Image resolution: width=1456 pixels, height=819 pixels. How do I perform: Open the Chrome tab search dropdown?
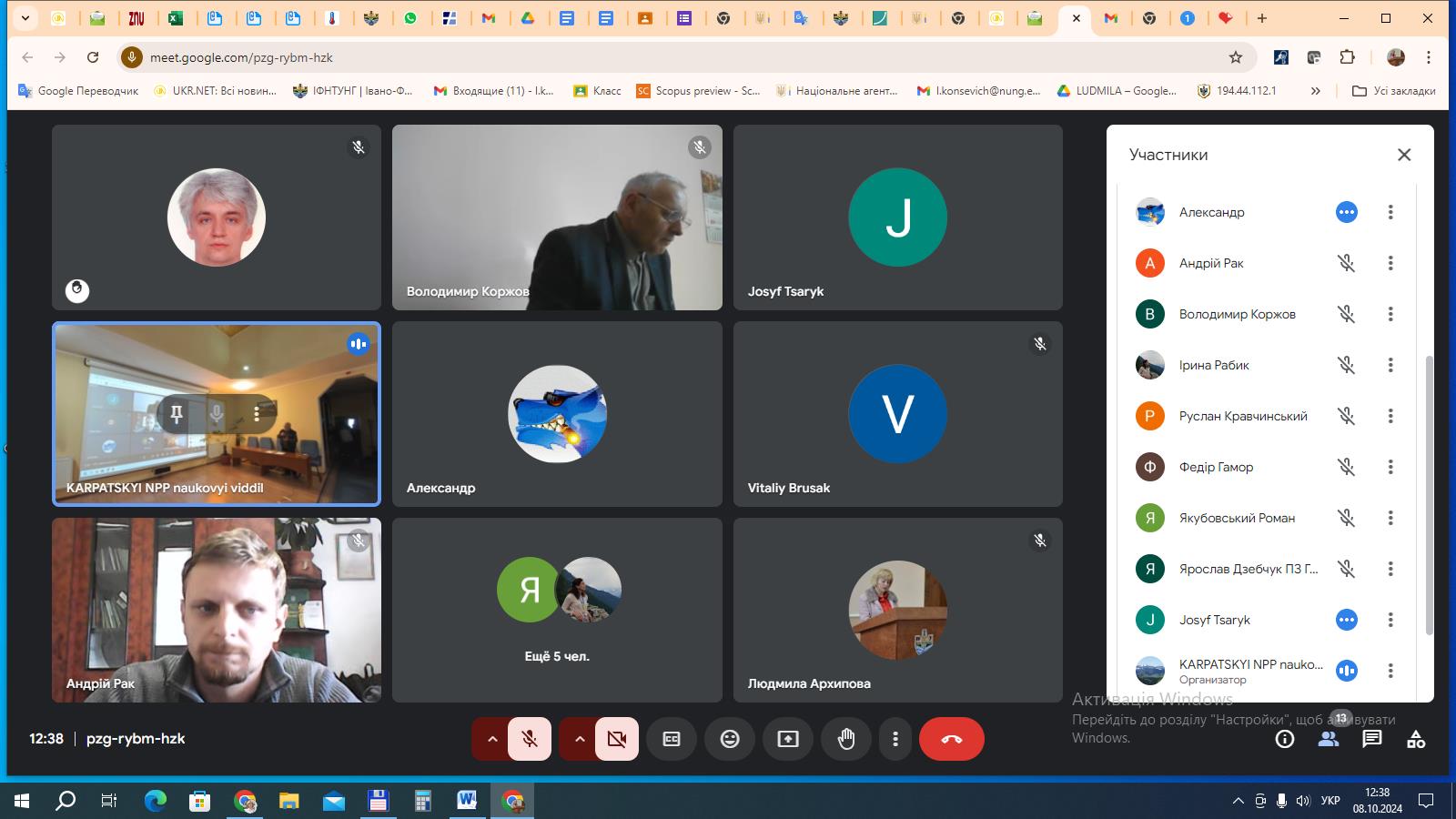(x=25, y=18)
